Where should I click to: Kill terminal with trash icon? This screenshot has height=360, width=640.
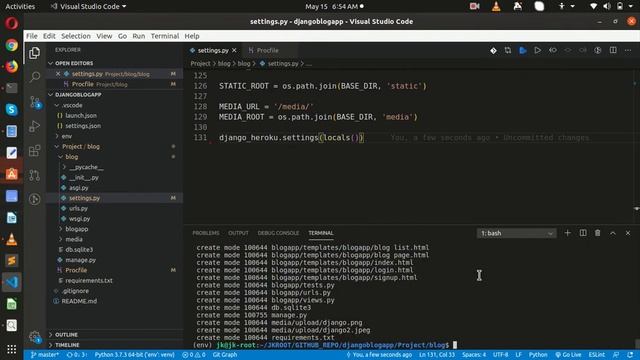point(598,233)
